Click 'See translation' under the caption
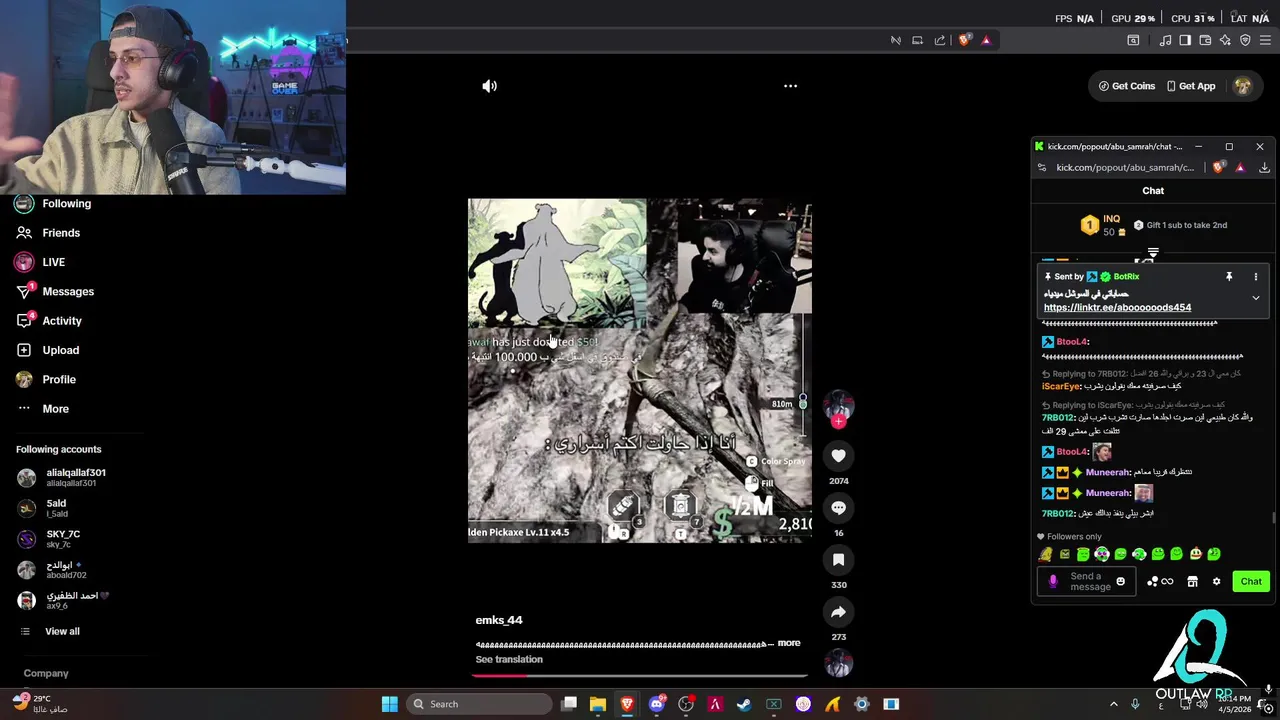Screen dimensions: 1280x720 pyautogui.click(x=509, y=659)
